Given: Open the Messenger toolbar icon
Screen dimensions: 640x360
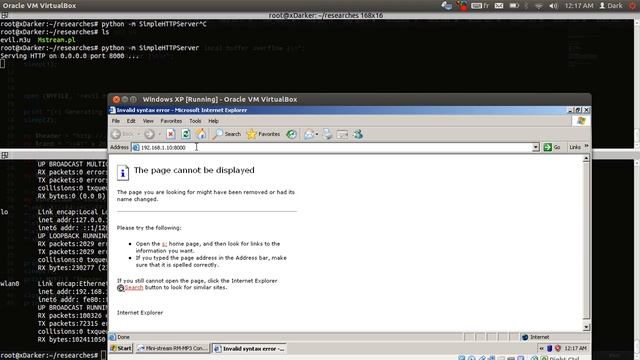Looking at the screenshot, I should [358, 134].
